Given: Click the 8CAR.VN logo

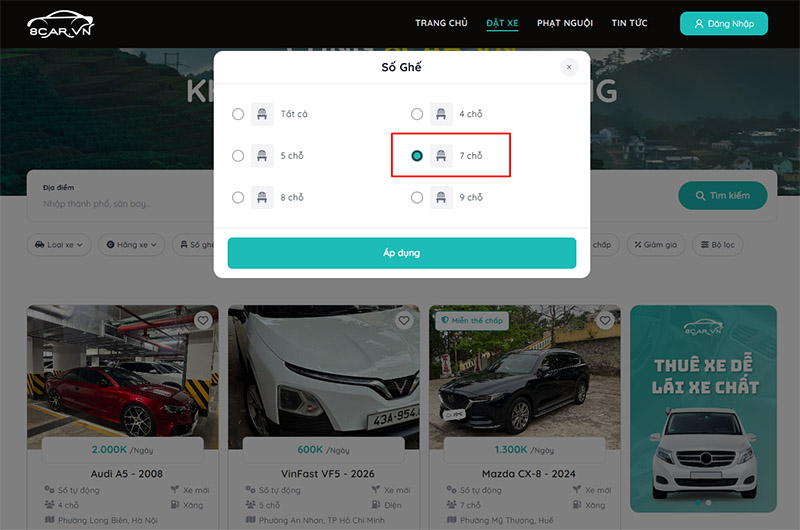Looking at the screenshot, I should (61, 24).
